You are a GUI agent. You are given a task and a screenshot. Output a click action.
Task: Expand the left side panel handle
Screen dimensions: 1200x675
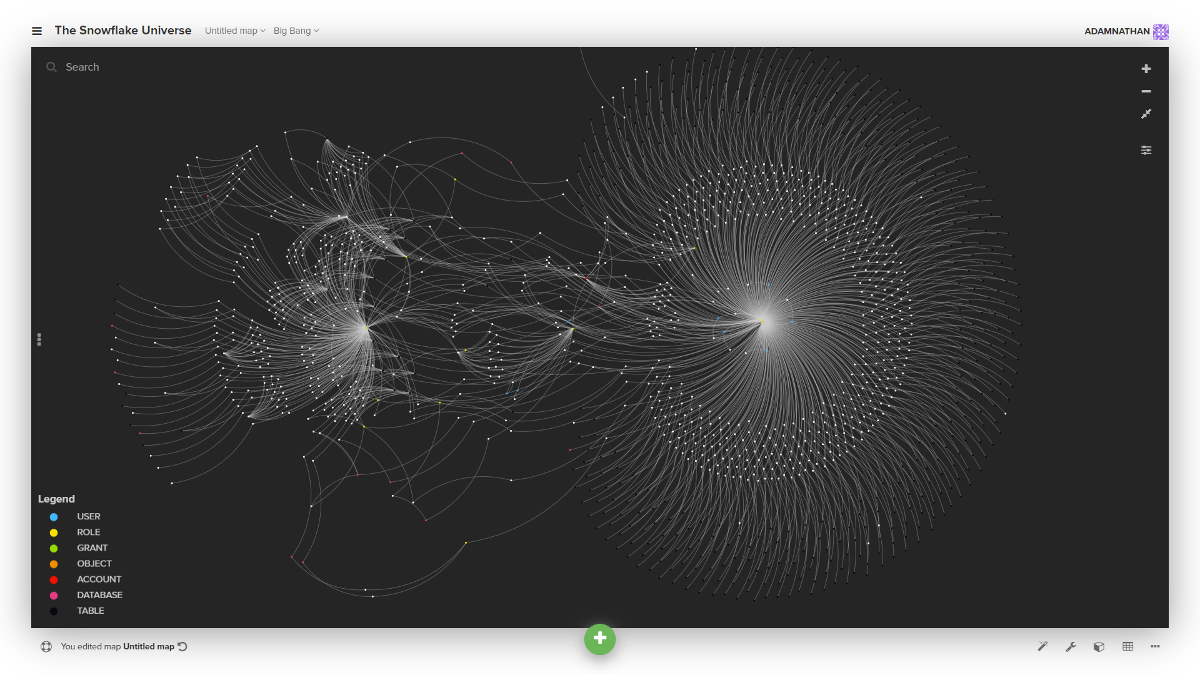[x=39, y=340]
